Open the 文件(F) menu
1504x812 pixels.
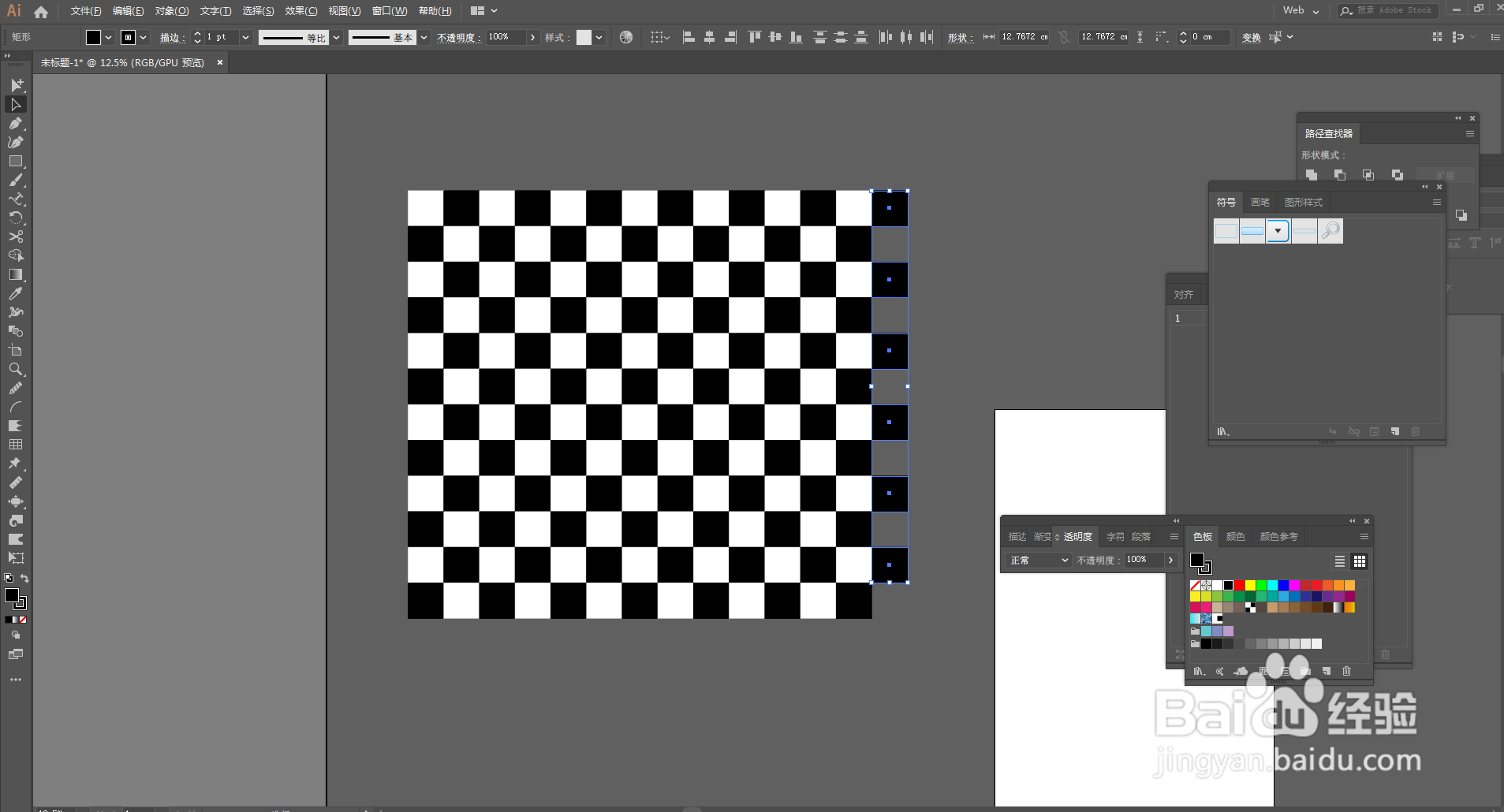click(x=86, y=11)
